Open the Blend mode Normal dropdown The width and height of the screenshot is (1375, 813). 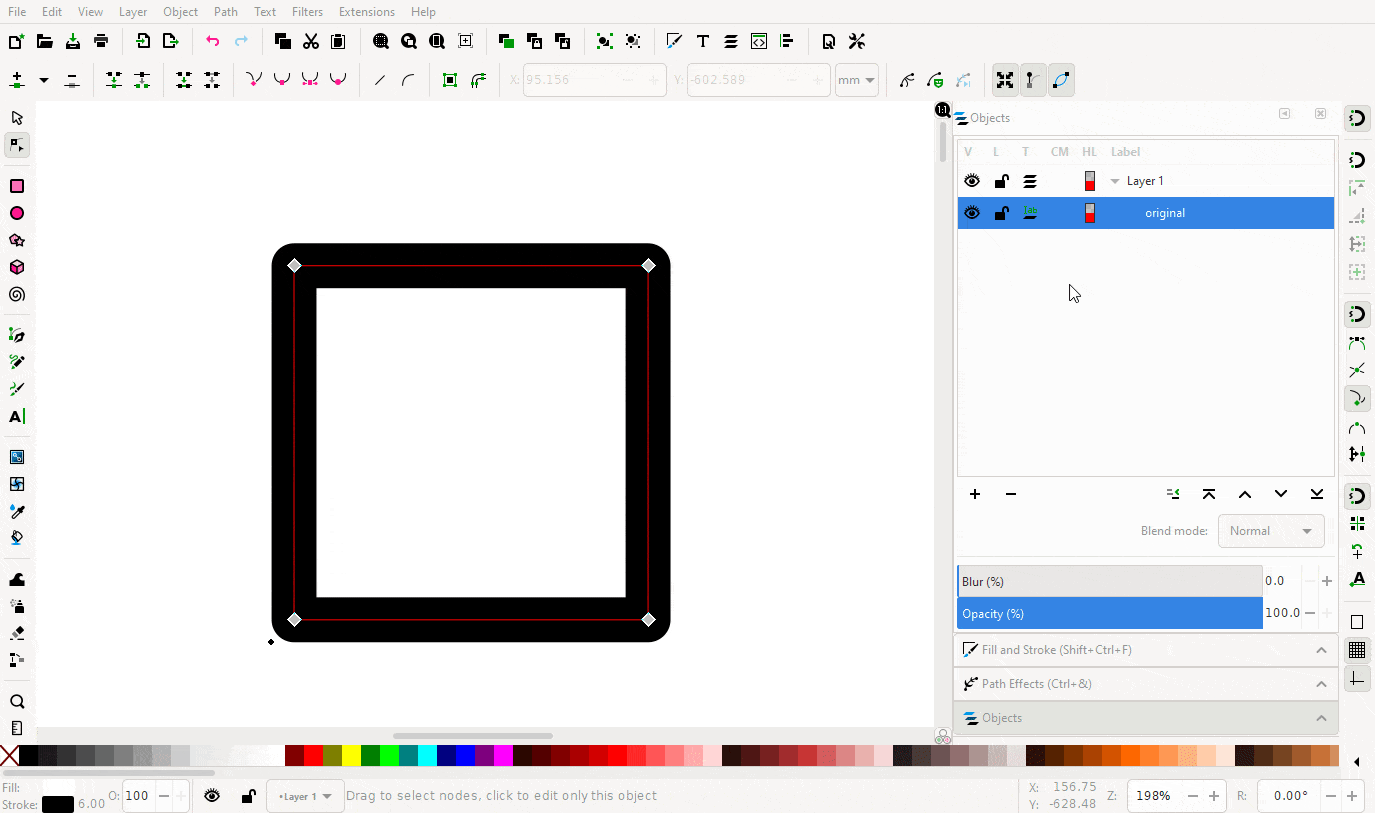click(1271, 531)
